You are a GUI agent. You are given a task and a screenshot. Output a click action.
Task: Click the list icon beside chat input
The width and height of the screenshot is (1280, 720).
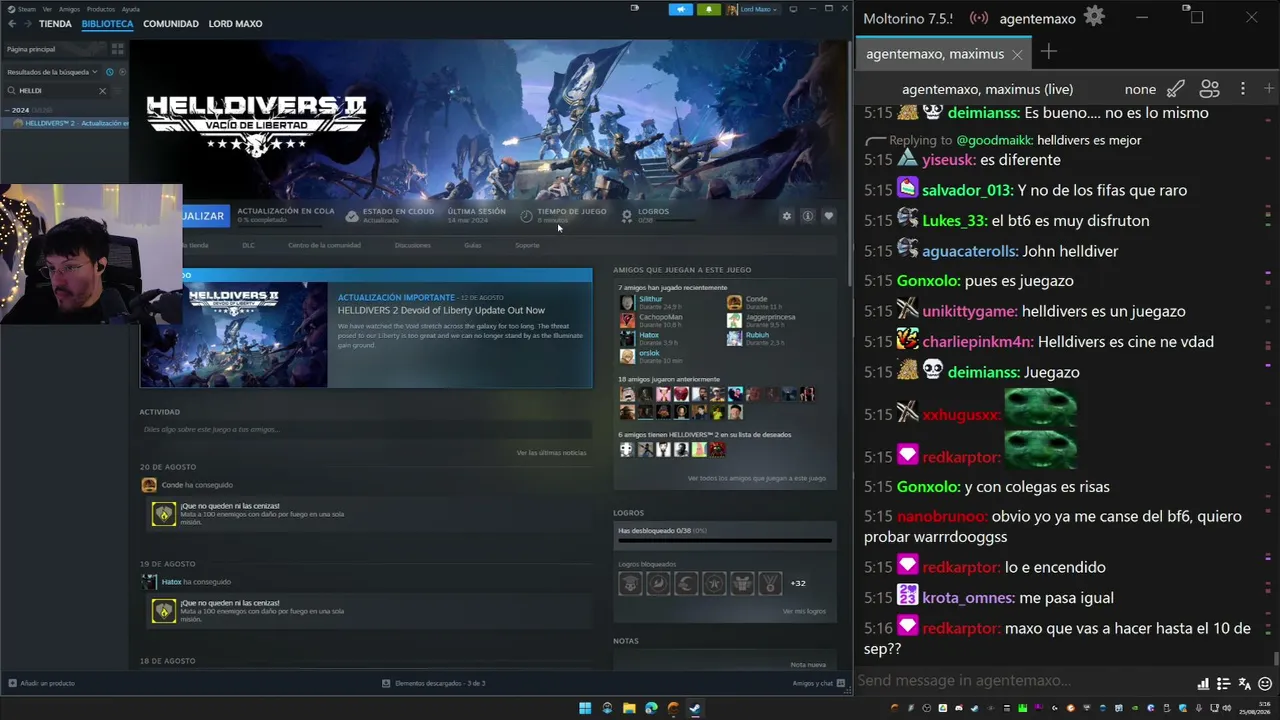tap(1223, 684)
